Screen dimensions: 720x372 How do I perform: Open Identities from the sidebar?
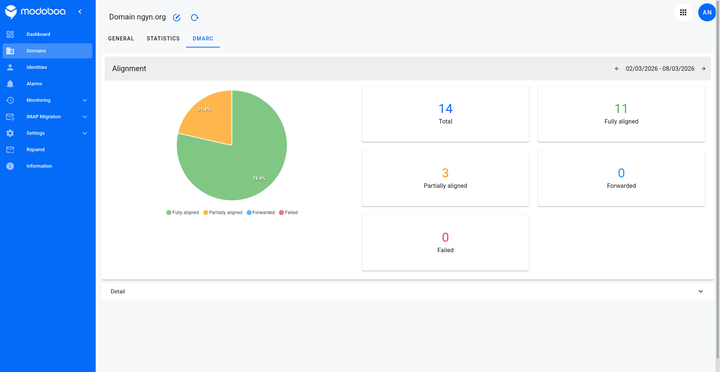47,68
